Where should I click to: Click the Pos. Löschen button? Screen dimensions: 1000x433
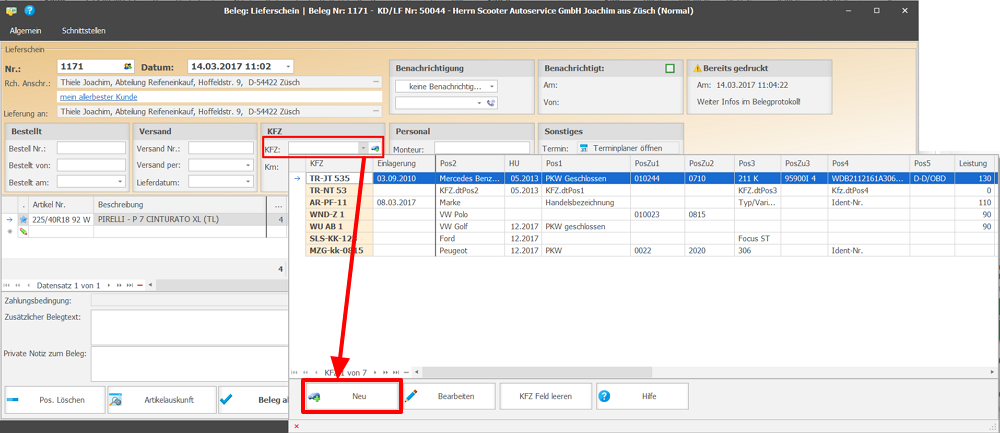tap(54, 400)
